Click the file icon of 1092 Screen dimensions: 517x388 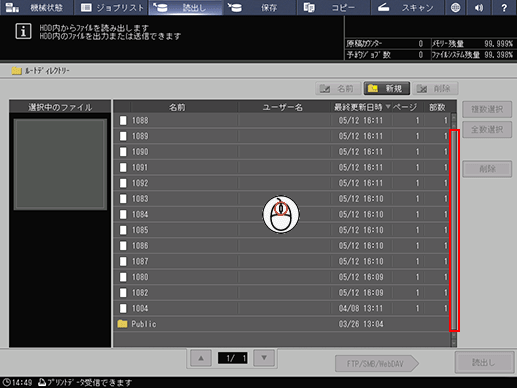[123, 183]
